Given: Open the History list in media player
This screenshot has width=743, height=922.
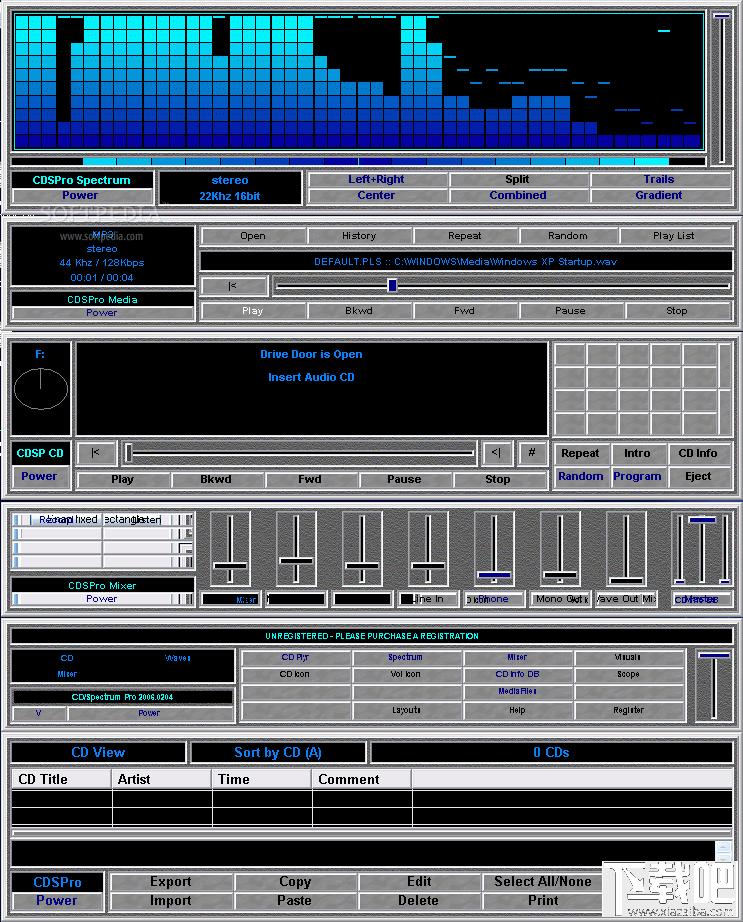Looking at the screenshot, I should [359, 236].
